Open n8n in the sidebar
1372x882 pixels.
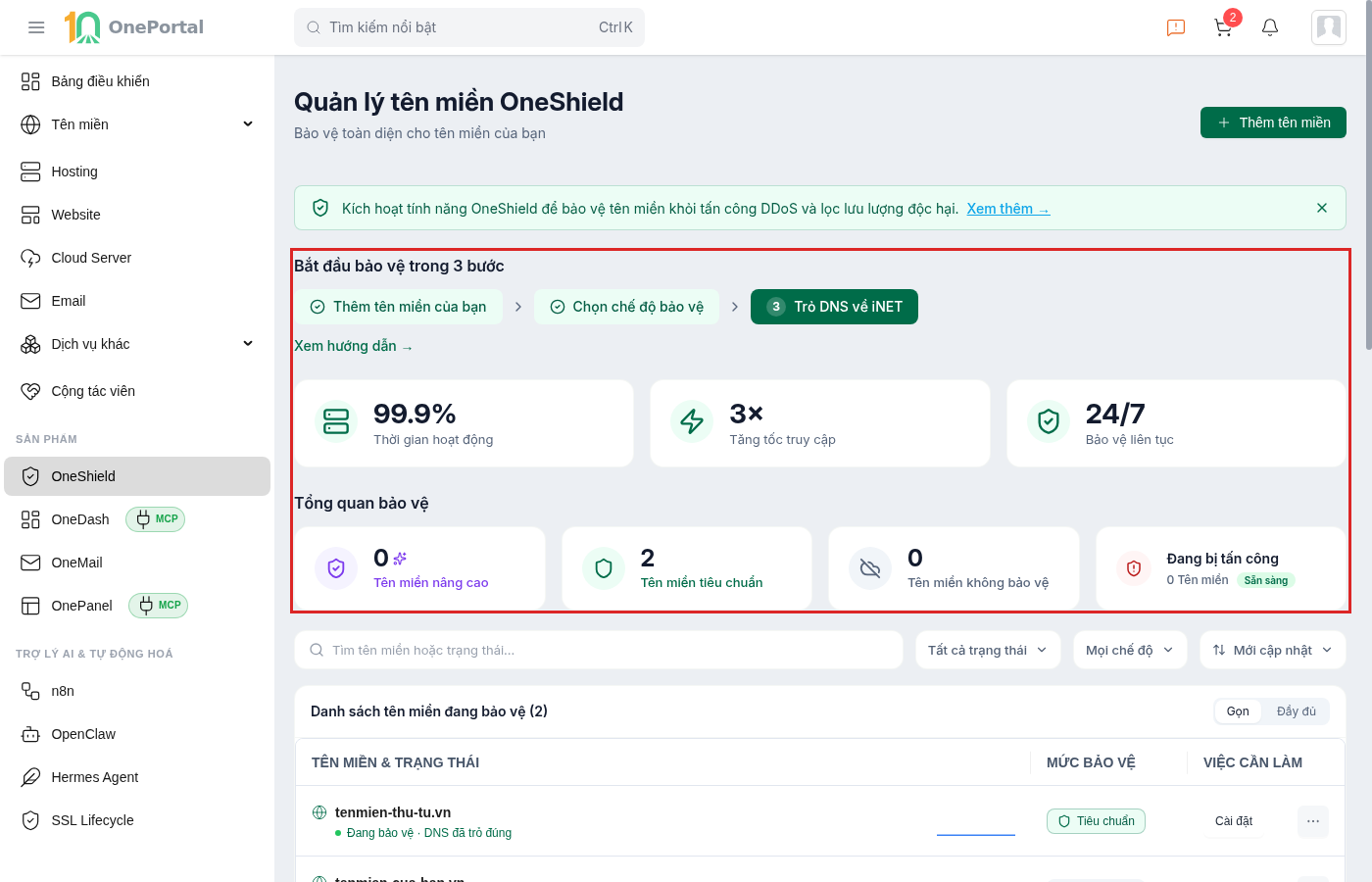click(x=137, y=691)
